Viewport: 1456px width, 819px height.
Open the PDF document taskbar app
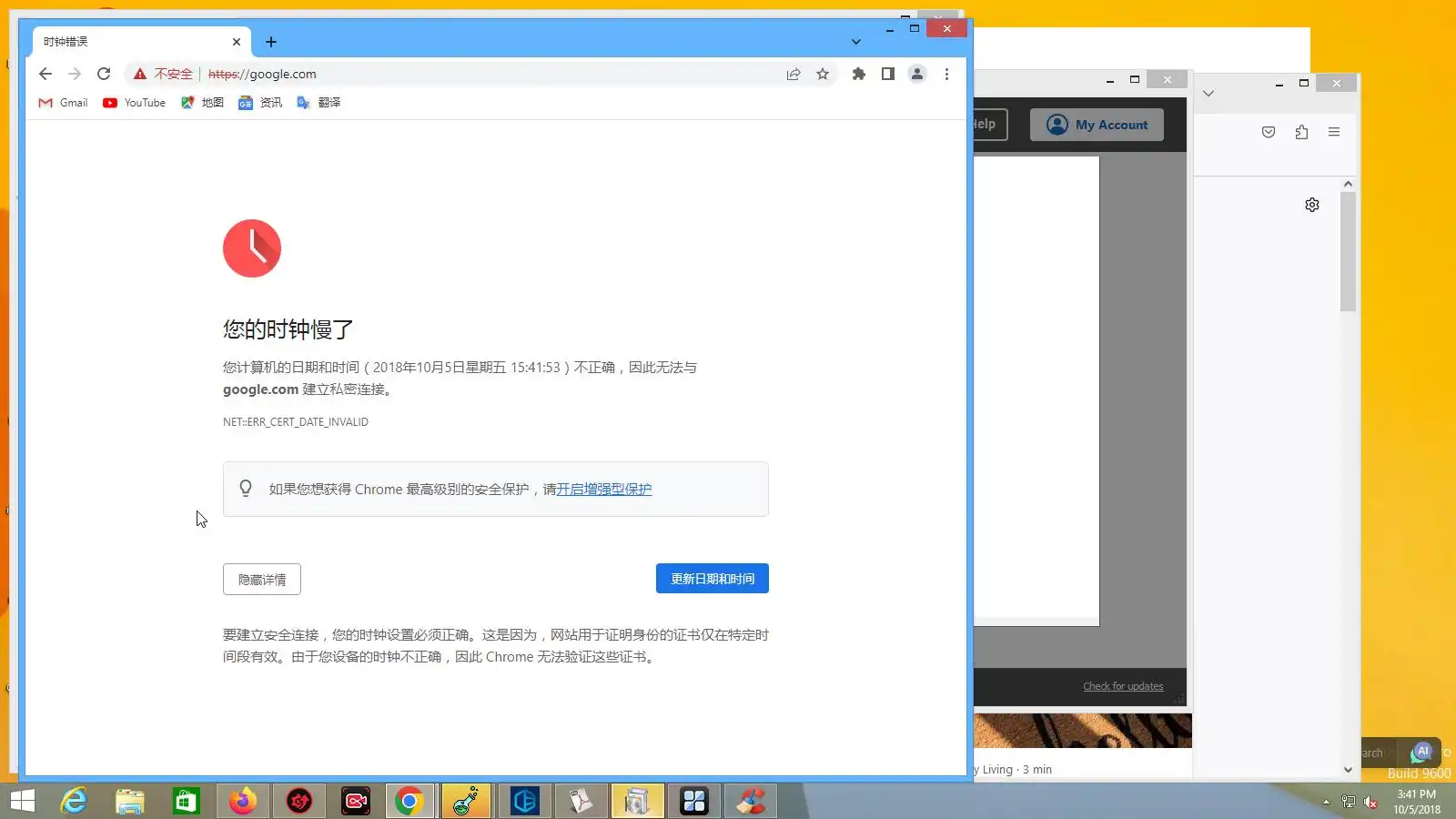point(581,801)
